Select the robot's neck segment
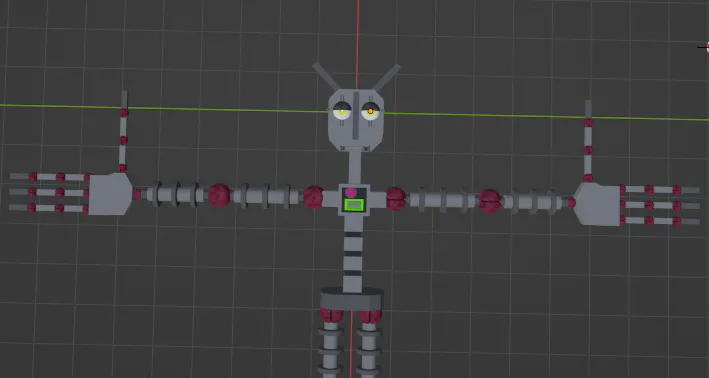 [x=354, y=167]
